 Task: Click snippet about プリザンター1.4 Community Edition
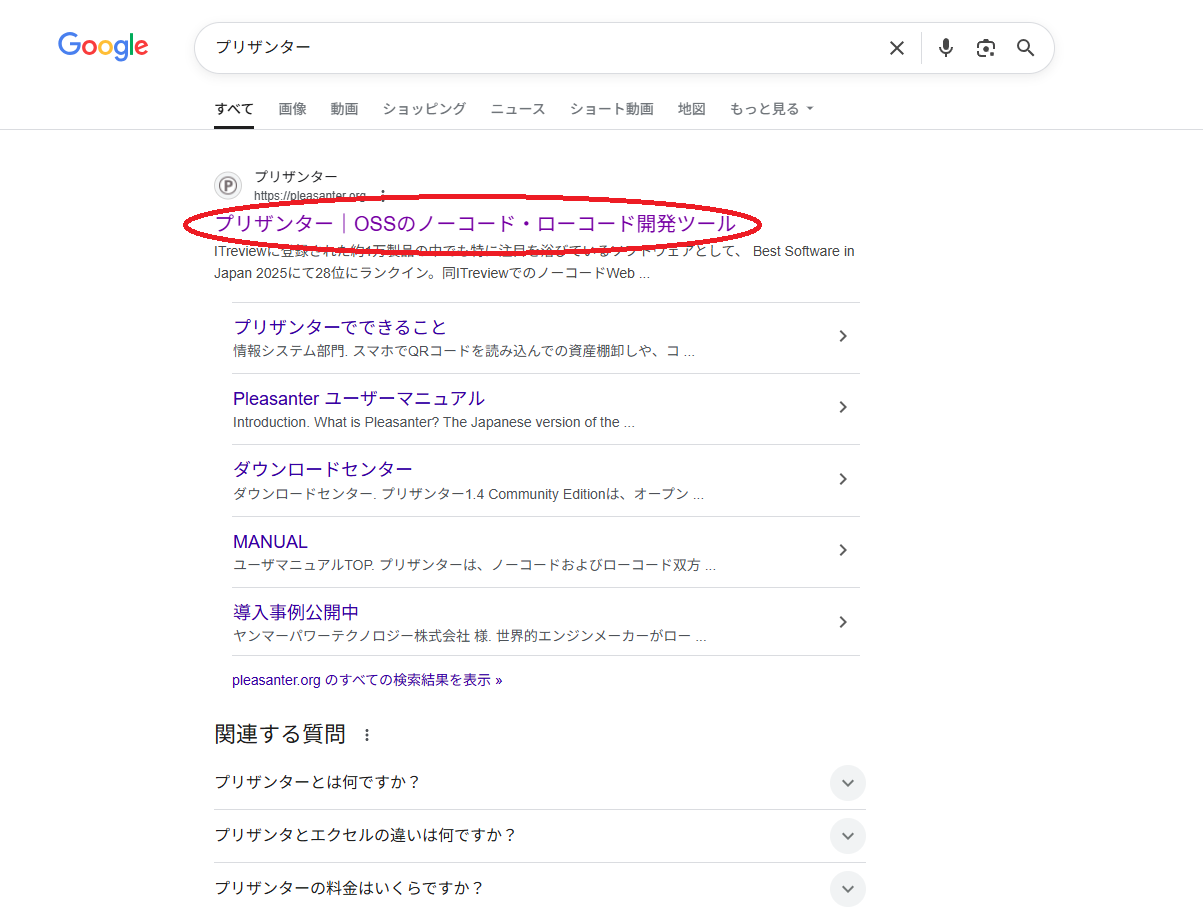pos(469,494)
